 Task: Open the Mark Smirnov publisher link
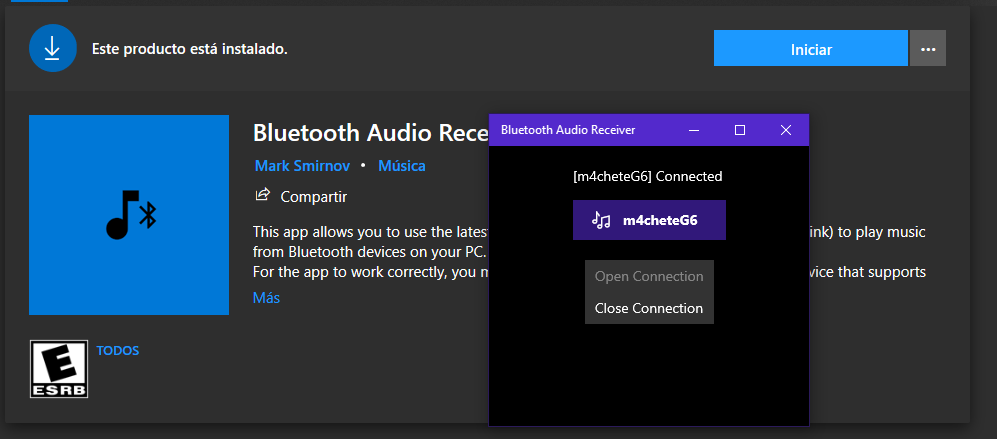(302, 166)
